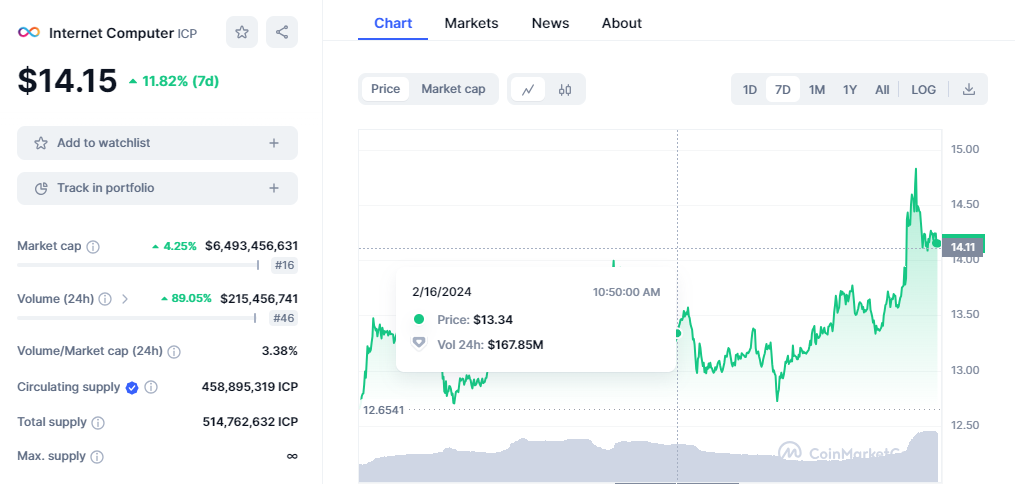Click the #16 market cap rank badge
The image size is (1015, 484).
pyautogui.click(x=284, y=265)
